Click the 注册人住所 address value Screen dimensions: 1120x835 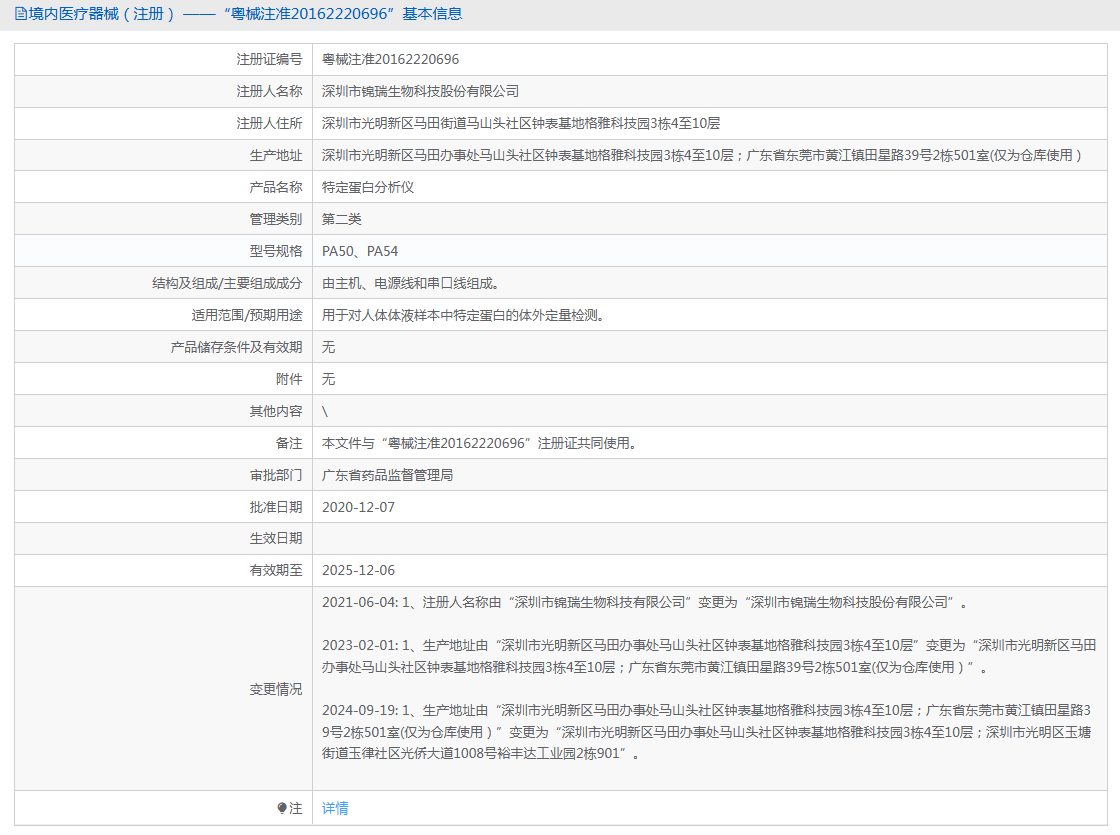(521, 124)
